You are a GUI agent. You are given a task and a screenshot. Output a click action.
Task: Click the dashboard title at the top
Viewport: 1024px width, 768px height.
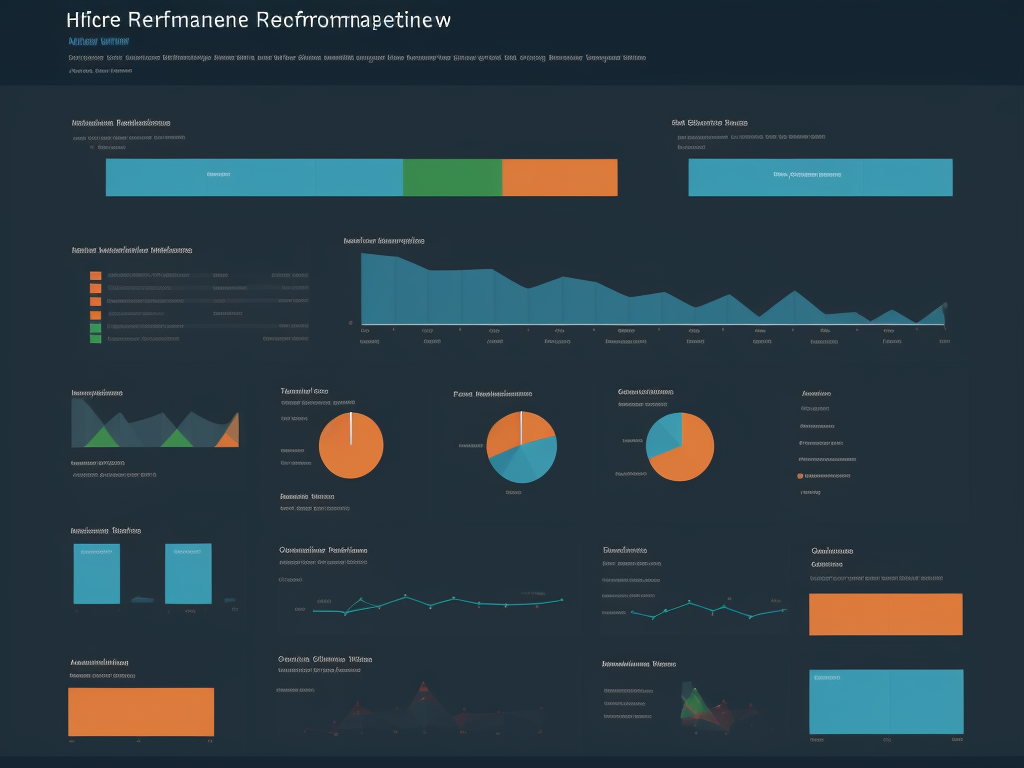pyautogui.click(x=258, y=20)
